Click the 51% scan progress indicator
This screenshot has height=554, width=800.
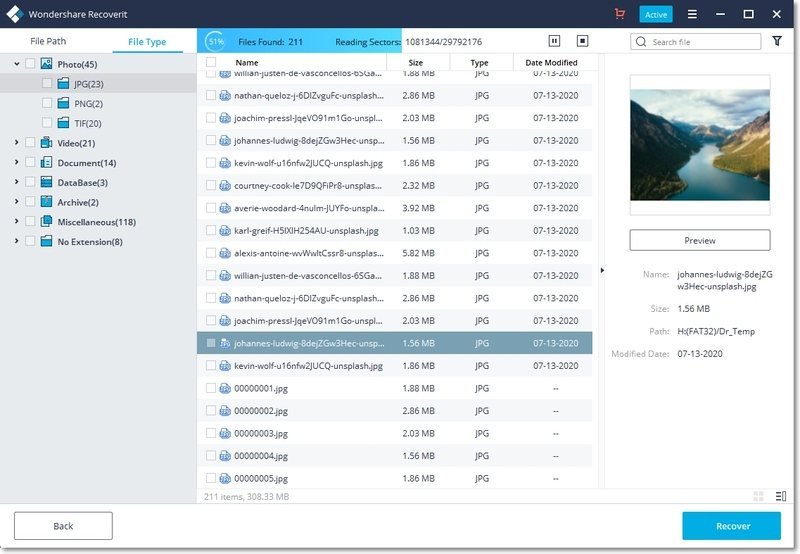pos(215,41)
